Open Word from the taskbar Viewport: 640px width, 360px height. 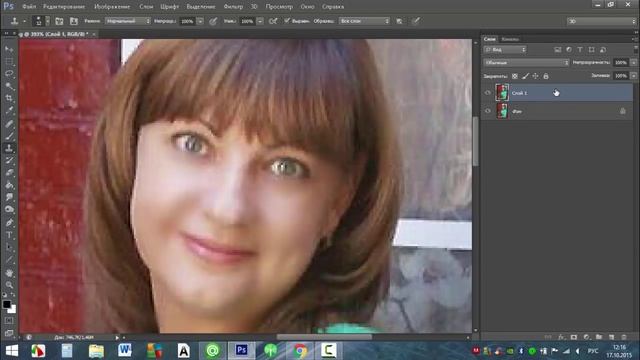tap(124, 350)
